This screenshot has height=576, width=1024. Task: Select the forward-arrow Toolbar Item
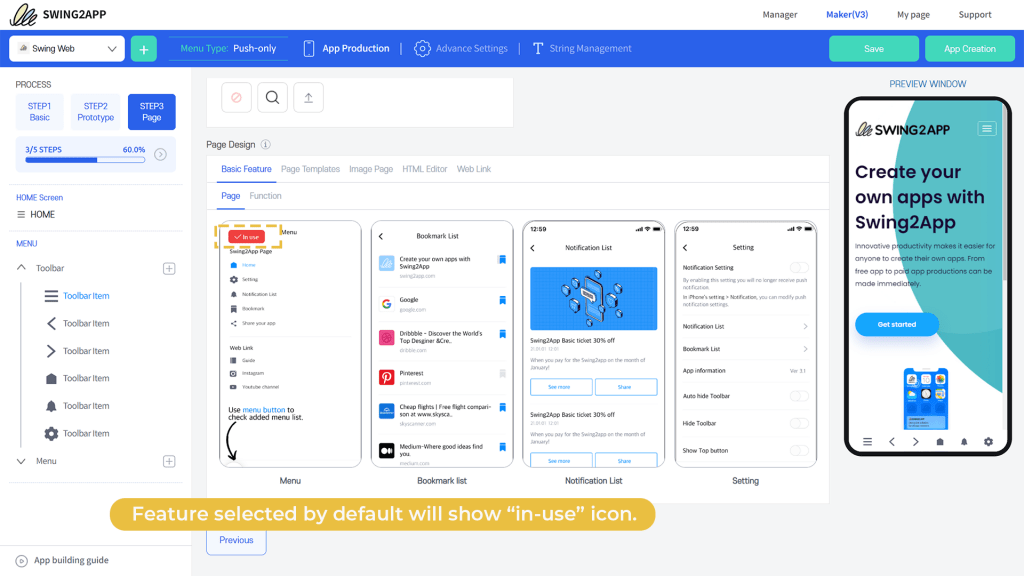[x=77, y=351]
